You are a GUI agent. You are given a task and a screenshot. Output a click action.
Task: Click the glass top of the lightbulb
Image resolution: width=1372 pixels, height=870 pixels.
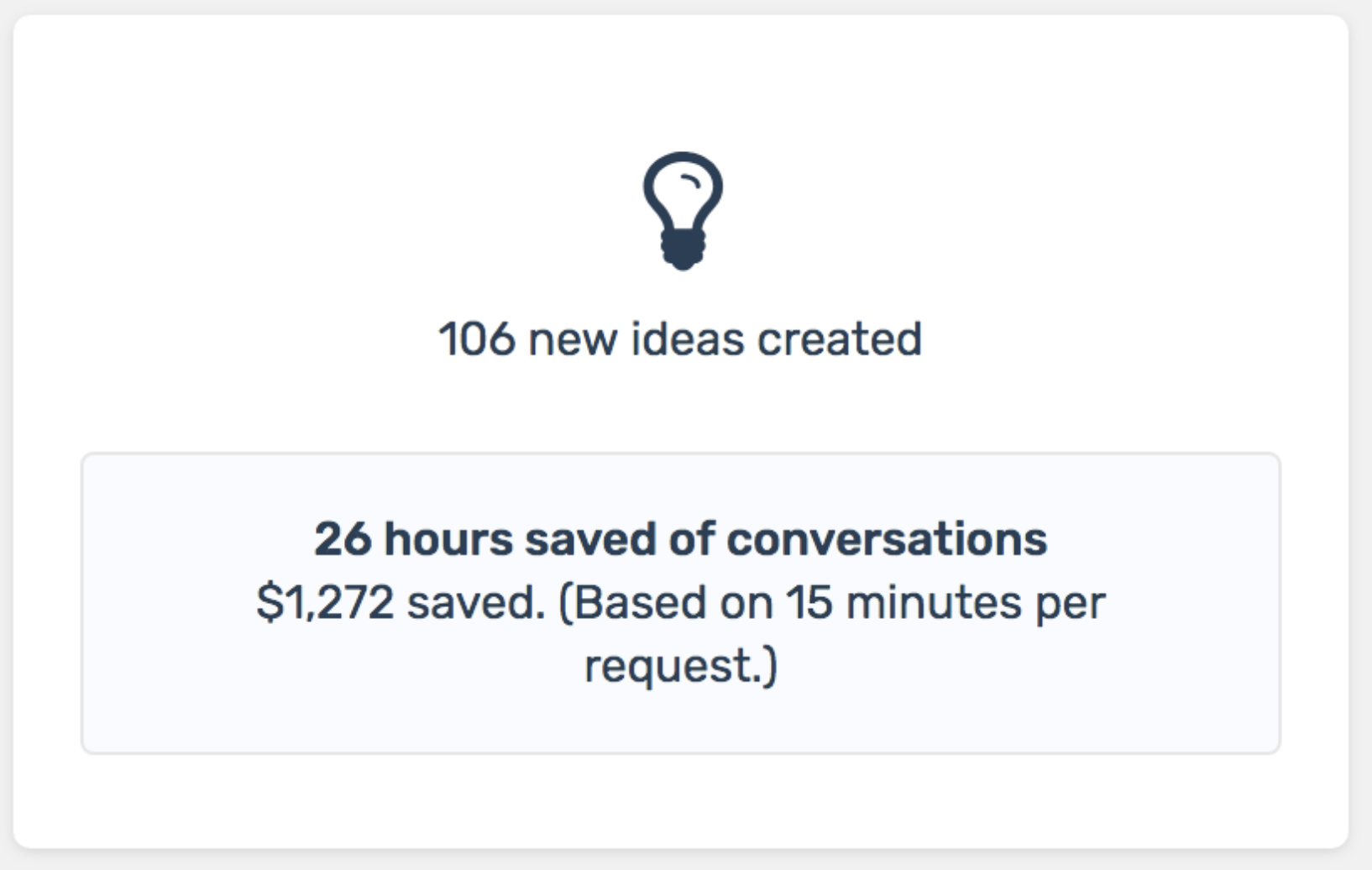coord(683,189)
